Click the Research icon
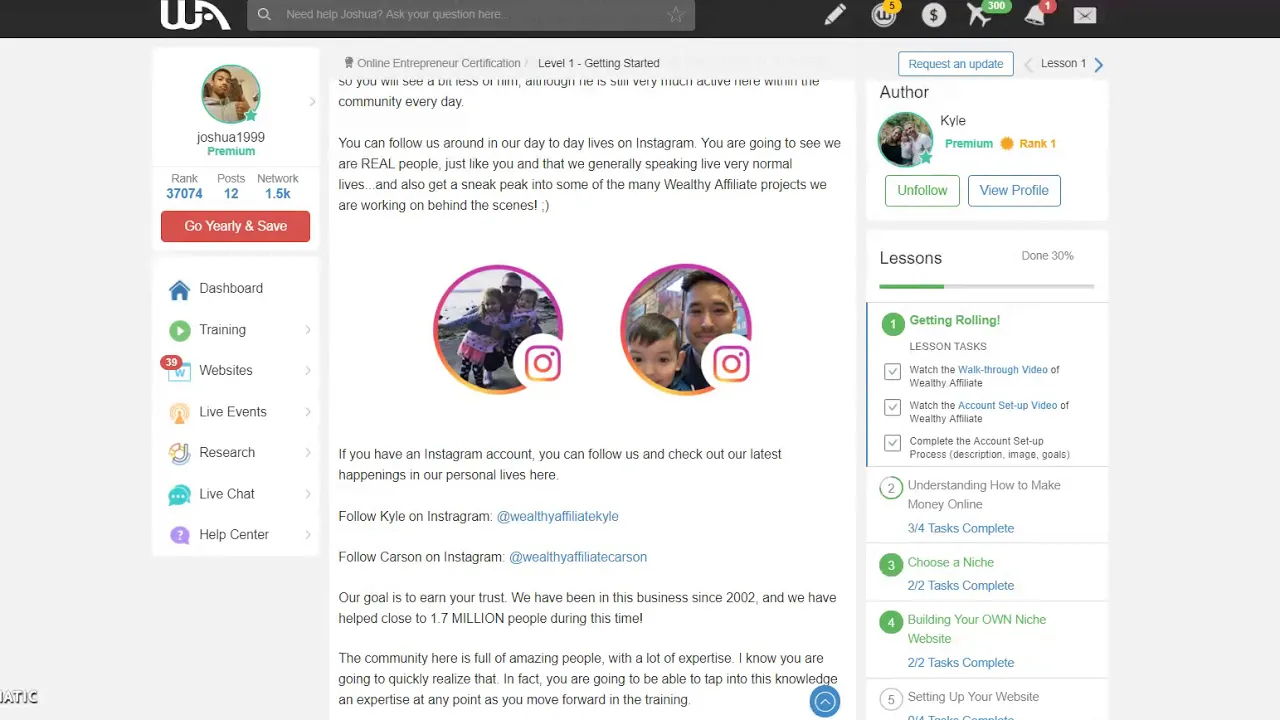Screen dimensions: 1280x720 [179, 453]
